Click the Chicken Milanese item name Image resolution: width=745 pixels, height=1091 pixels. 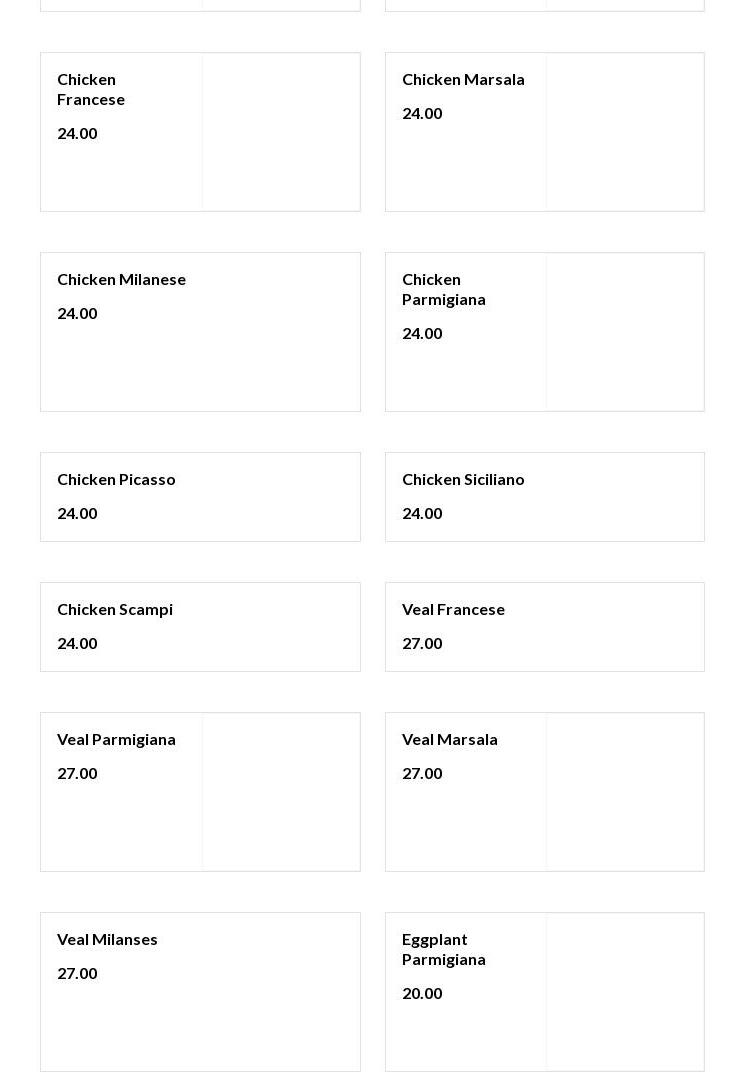pyautogui.click(x=121, y=279)
